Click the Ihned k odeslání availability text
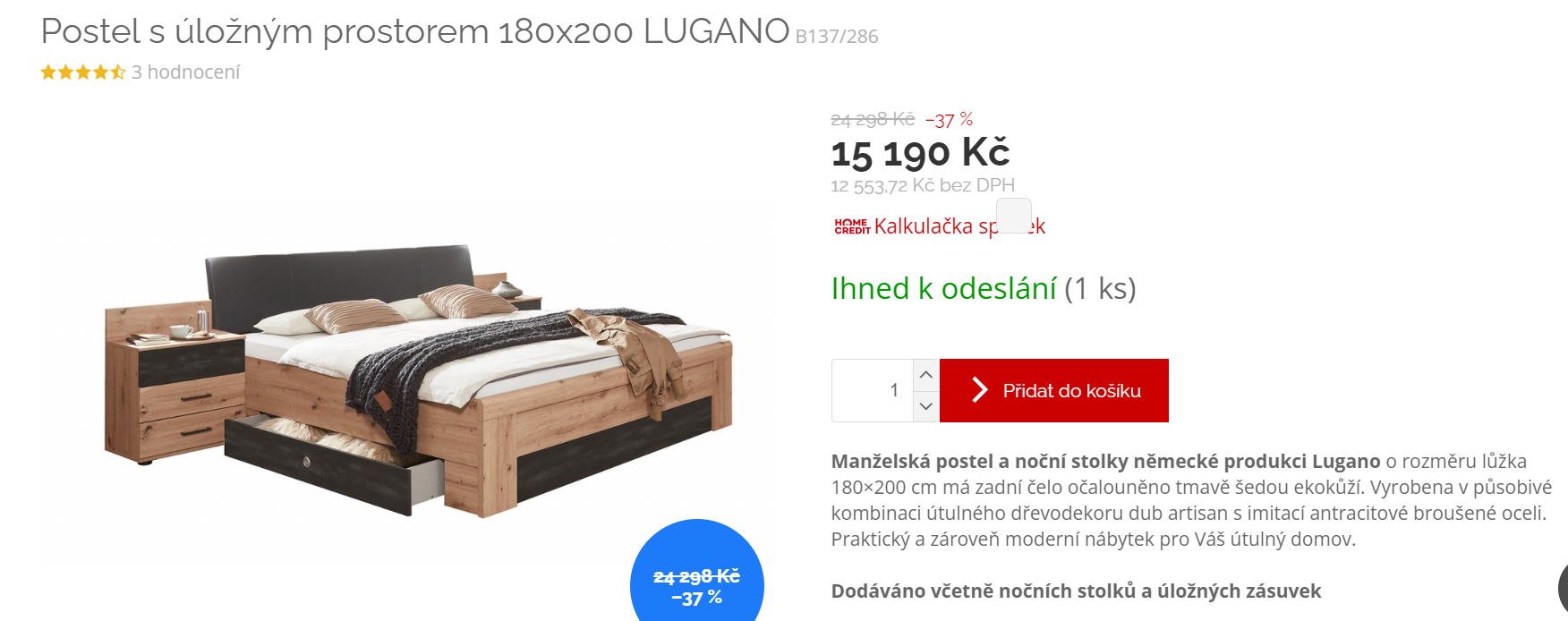 coord(944,288)
